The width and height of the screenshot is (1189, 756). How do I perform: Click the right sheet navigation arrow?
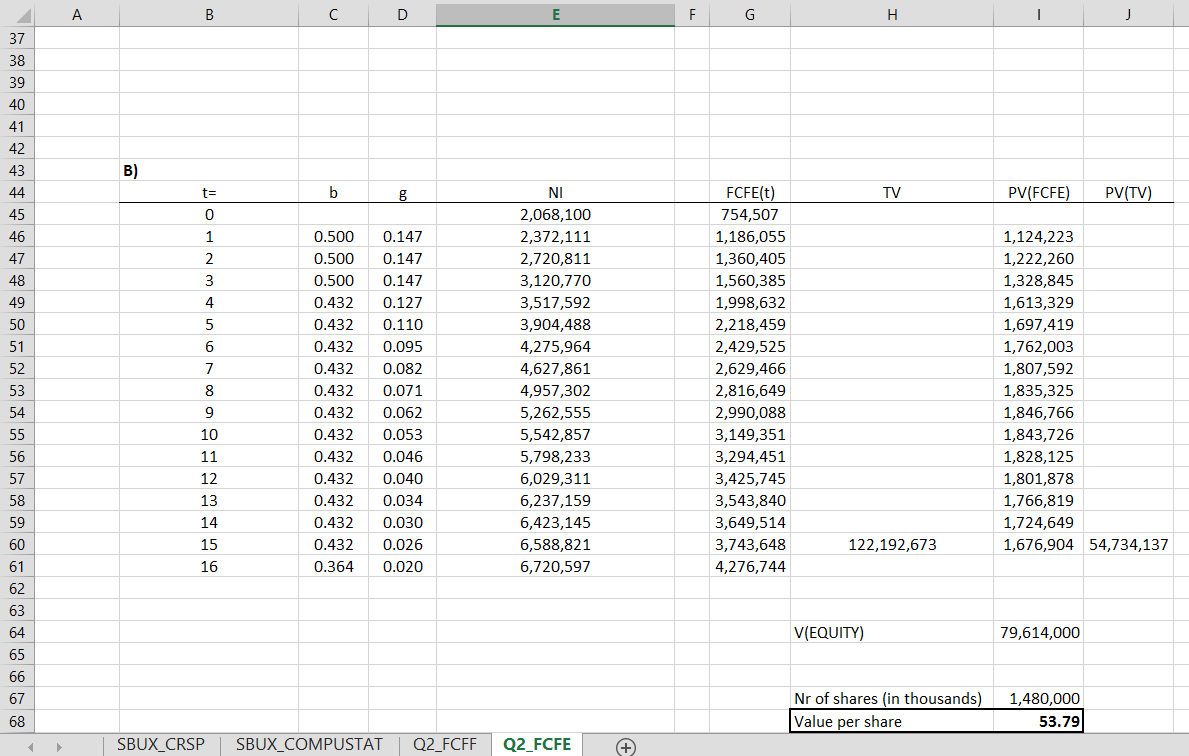(x=58, y=745)
